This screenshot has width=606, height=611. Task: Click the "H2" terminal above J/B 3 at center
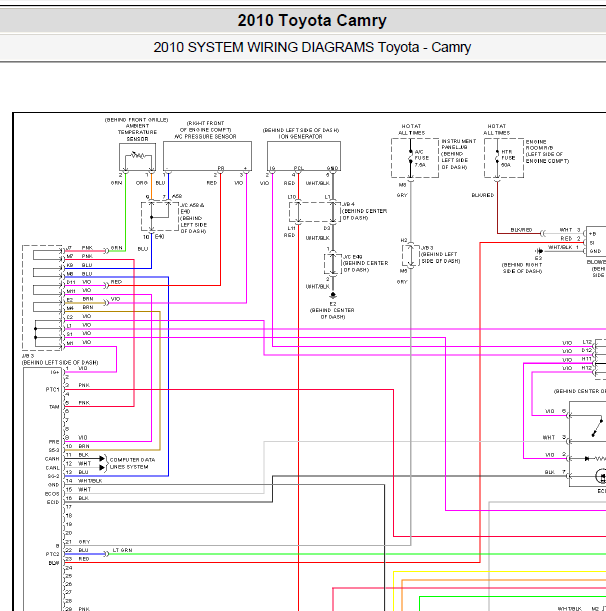(x=404, y=240)
